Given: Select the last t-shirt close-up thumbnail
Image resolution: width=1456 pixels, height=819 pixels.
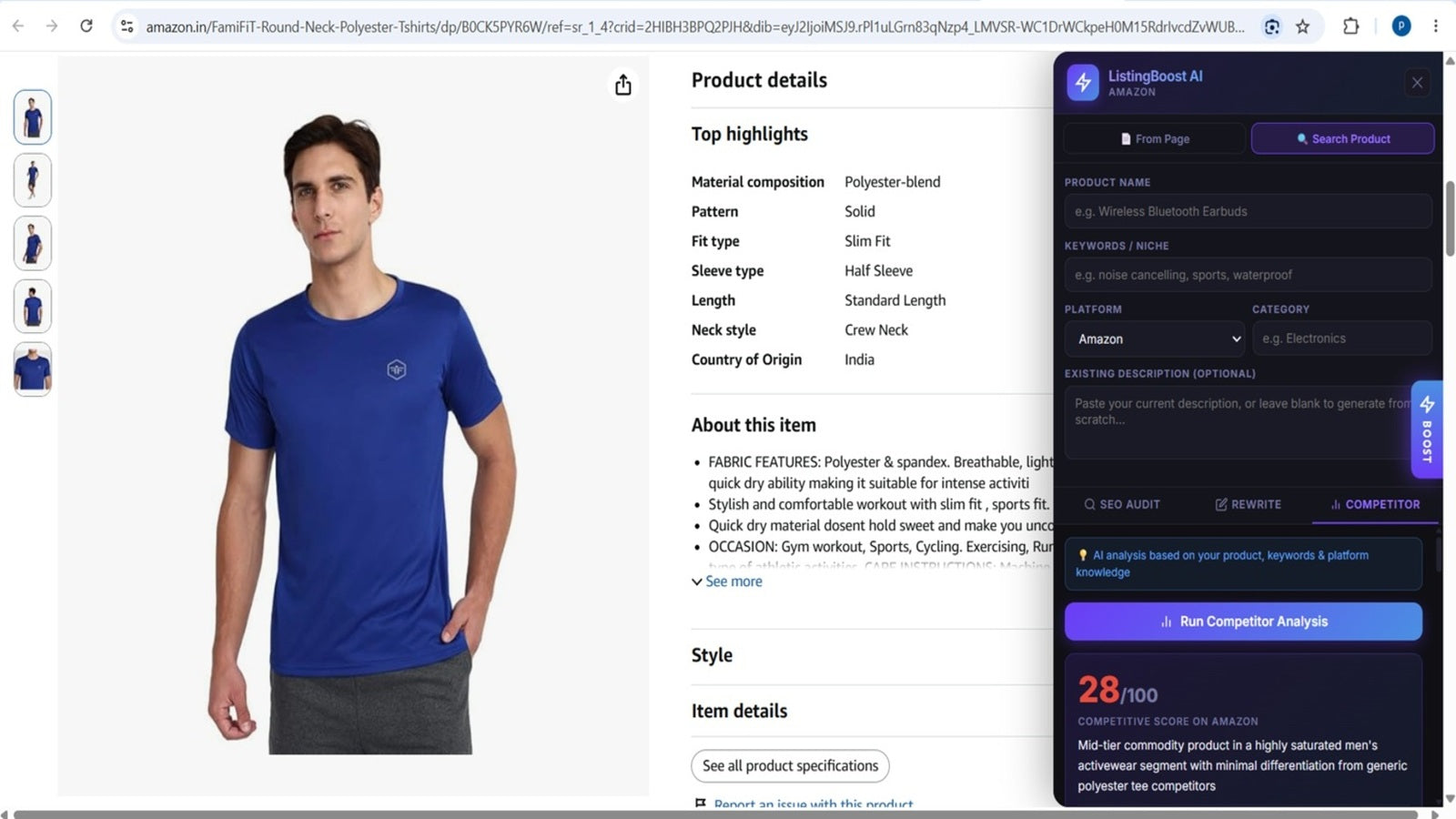Looking at the screenshot, I should (33, 369).
